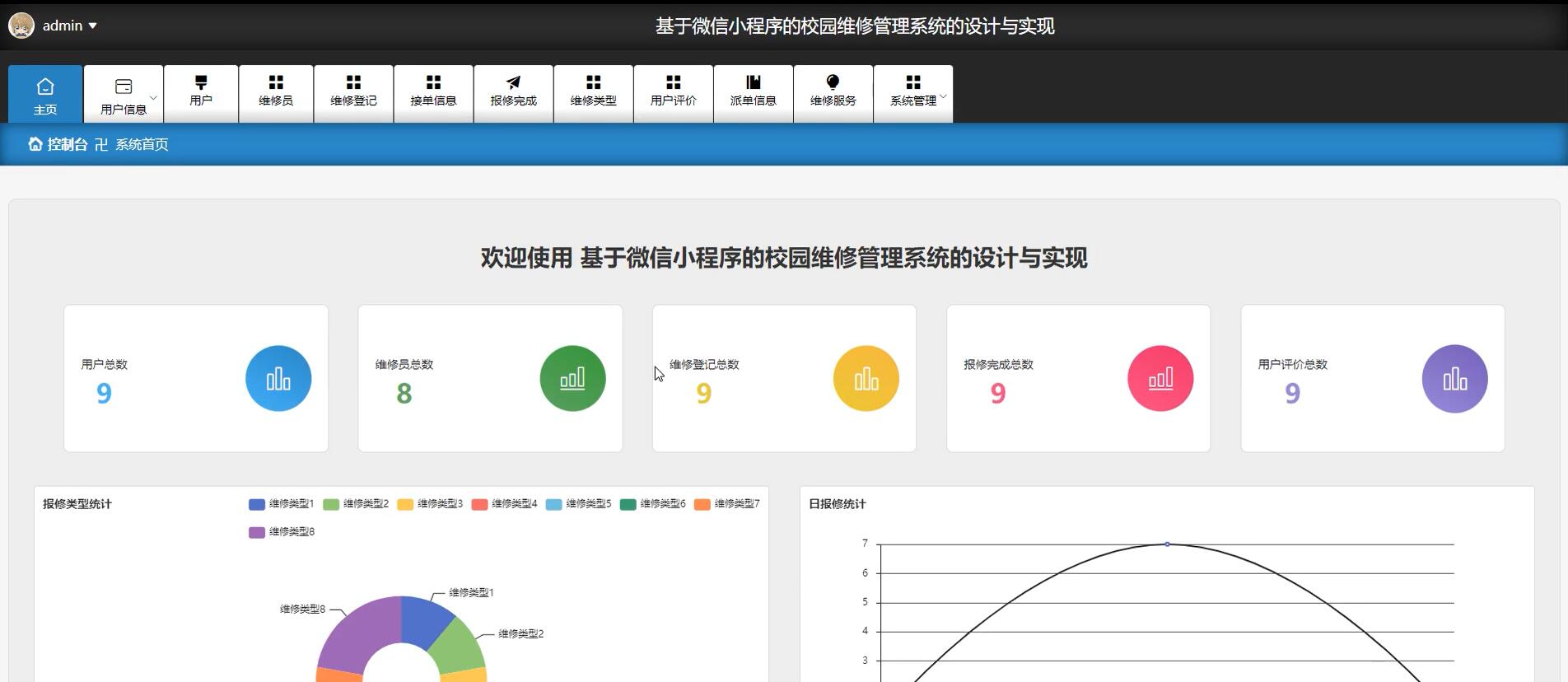Viewport: 1568px width, 682px height.
Task: Select the 维修服务 menu item
Action: click(x=833, y=94)
